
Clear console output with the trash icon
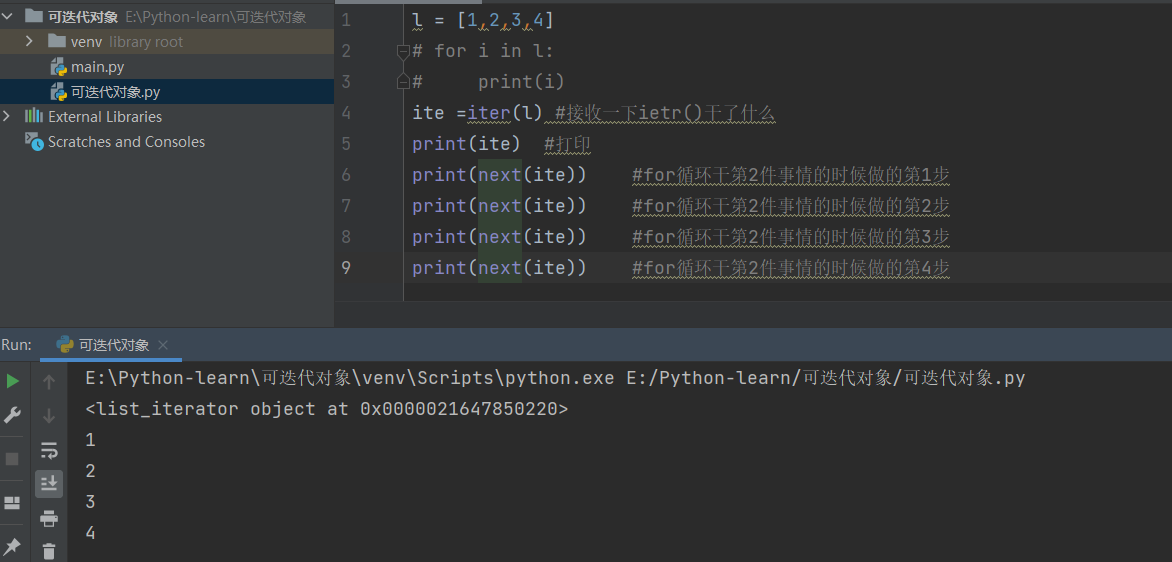pos(48,550)
